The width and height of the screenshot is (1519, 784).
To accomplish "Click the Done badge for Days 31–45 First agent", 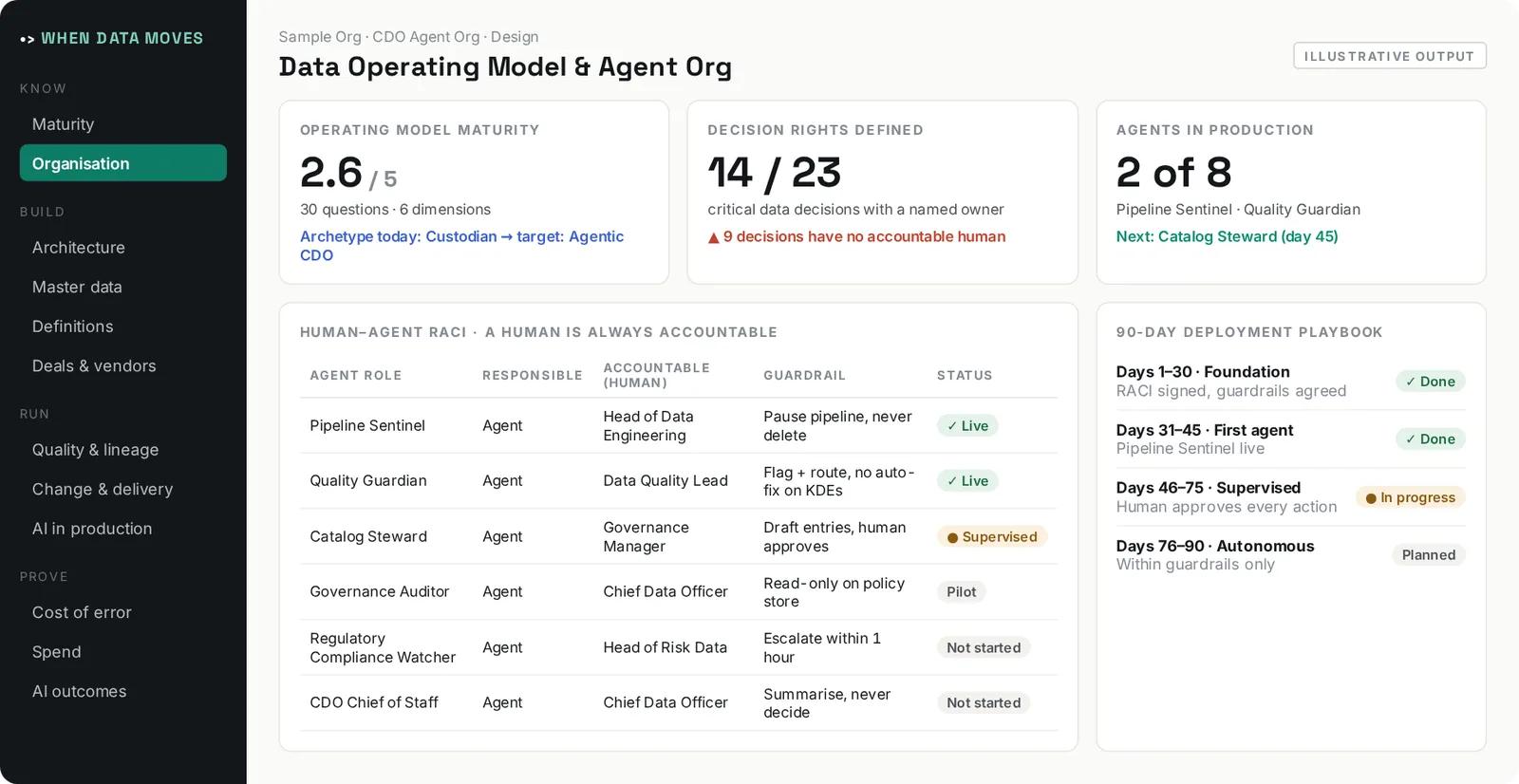I will 1431,439.
